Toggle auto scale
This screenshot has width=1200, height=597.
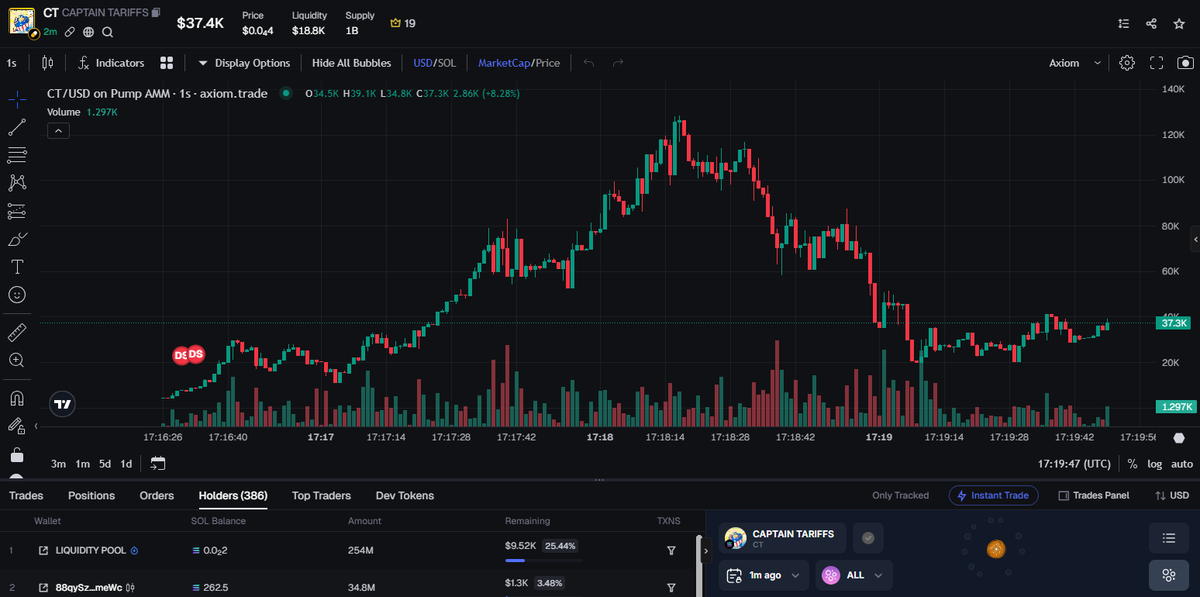(1182, 464)
